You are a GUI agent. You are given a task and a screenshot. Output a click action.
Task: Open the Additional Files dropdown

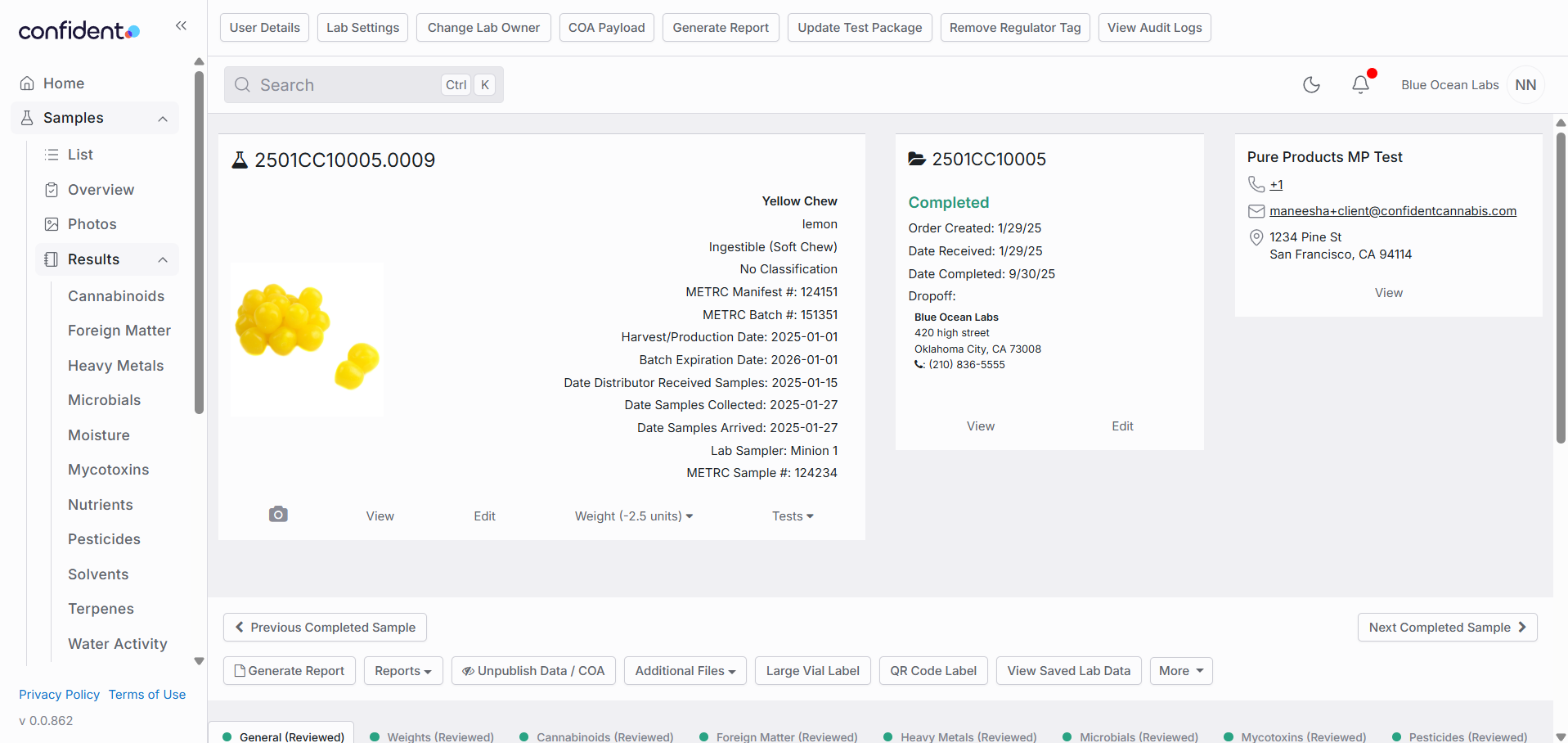coord(685,670)
